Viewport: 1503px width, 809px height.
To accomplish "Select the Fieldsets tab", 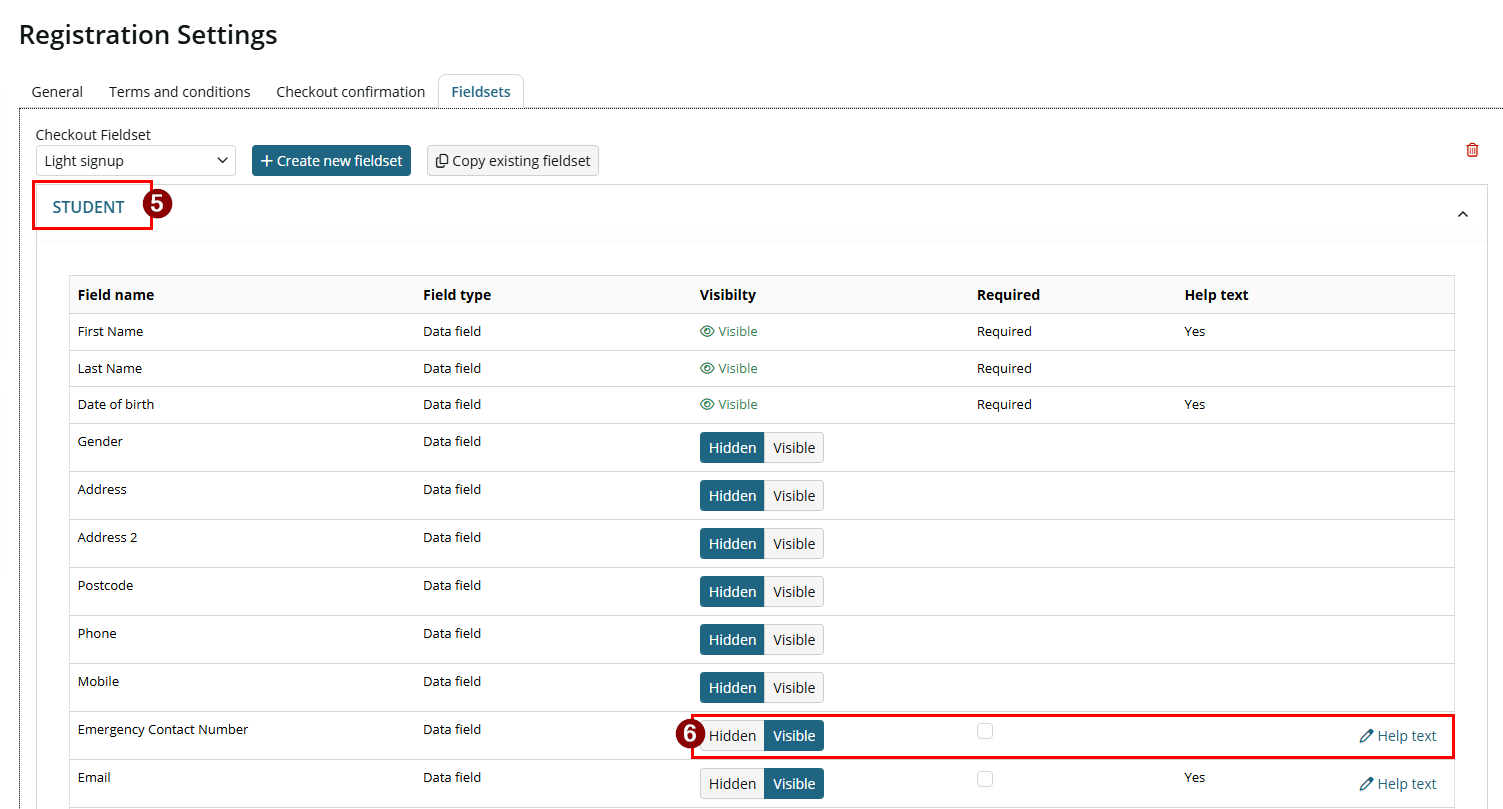I will tap(481, 92).
